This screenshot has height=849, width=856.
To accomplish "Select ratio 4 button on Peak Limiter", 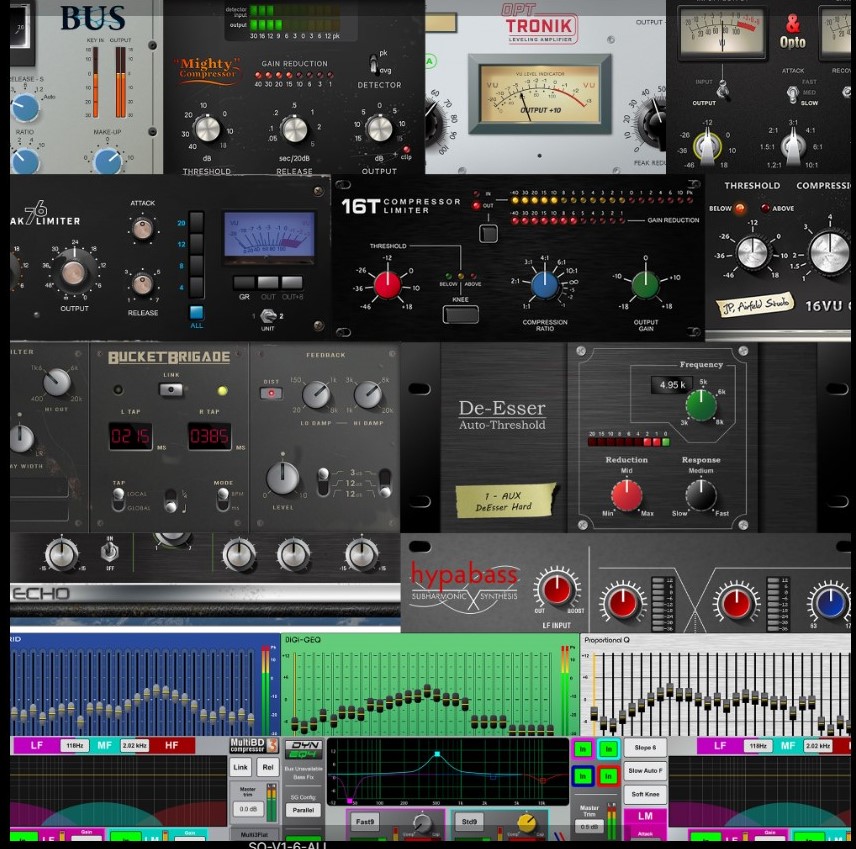I will pyautogui.click(x=196, y=287).
